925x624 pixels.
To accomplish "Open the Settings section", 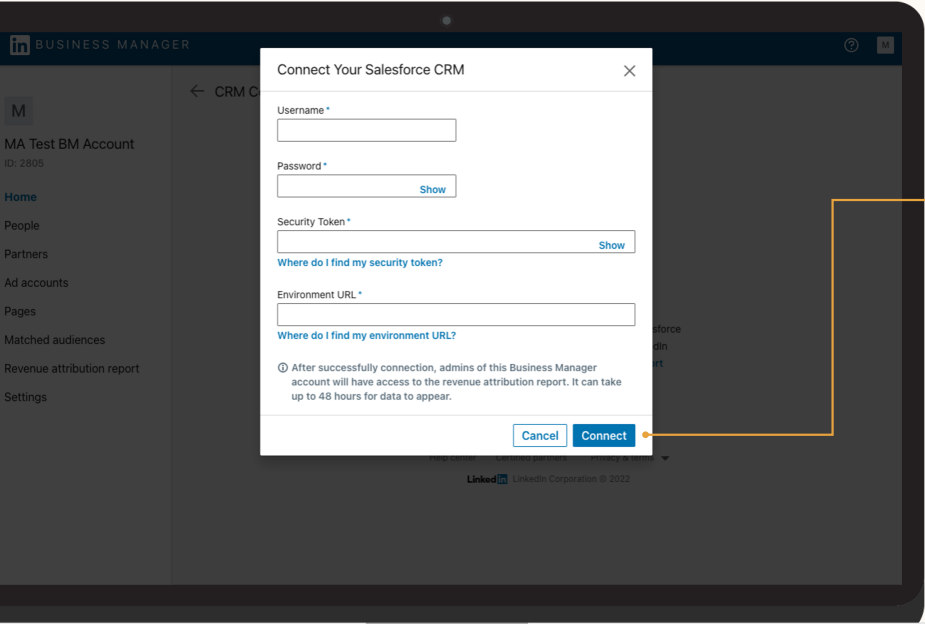I will (x=25, y=396).
